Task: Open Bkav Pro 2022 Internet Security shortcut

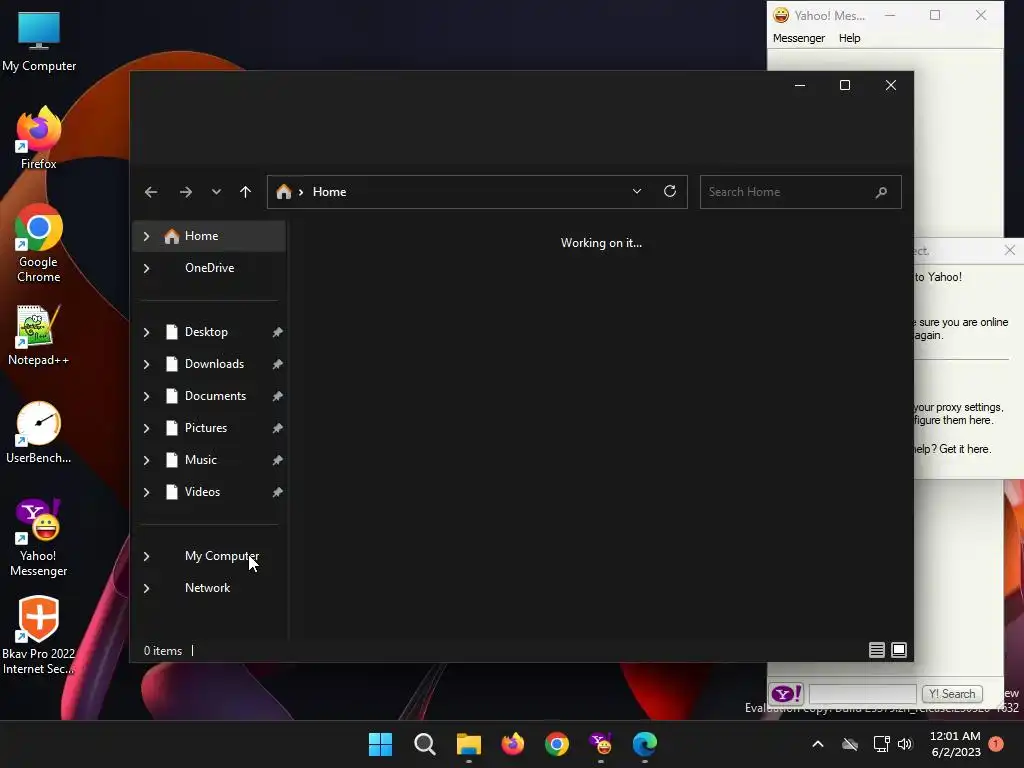Action: click(39, 635)
